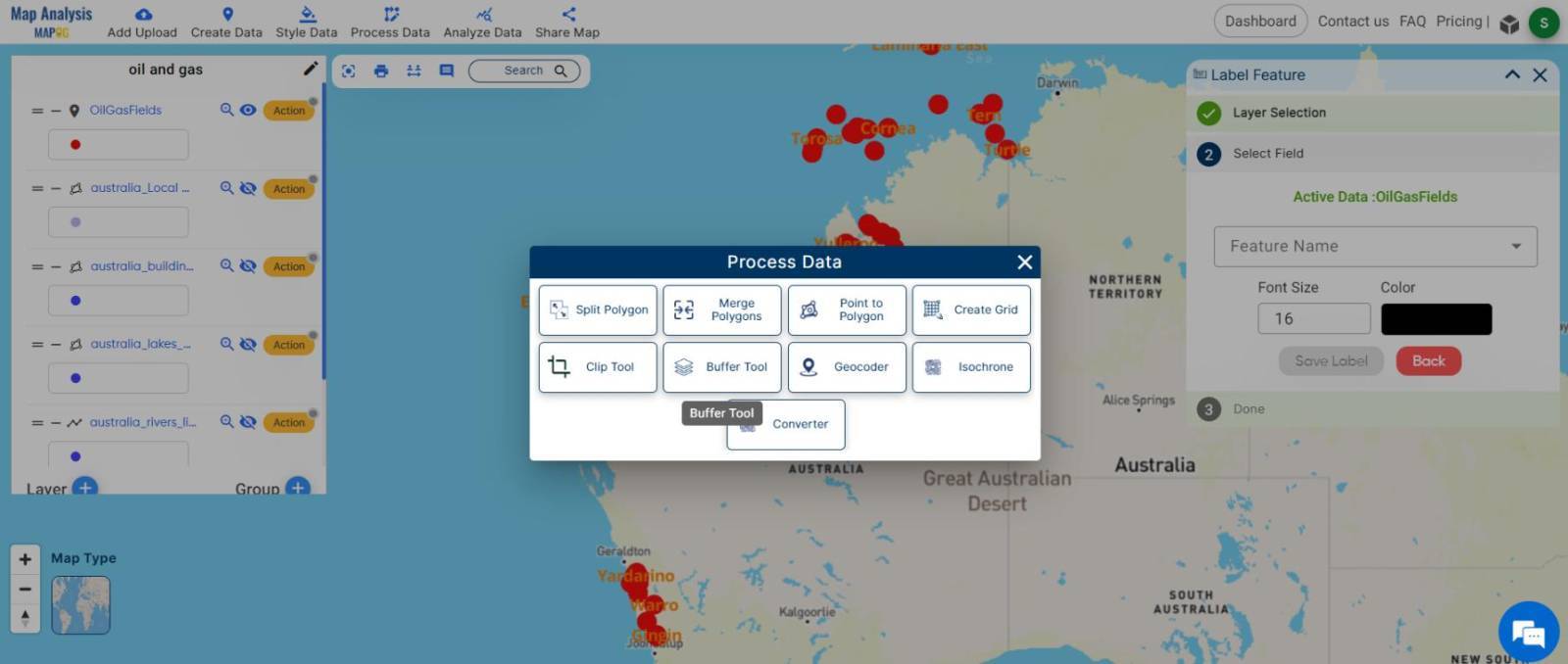
Task: Click the 3D cube icon in header
Action: [x=1509, y=24]
